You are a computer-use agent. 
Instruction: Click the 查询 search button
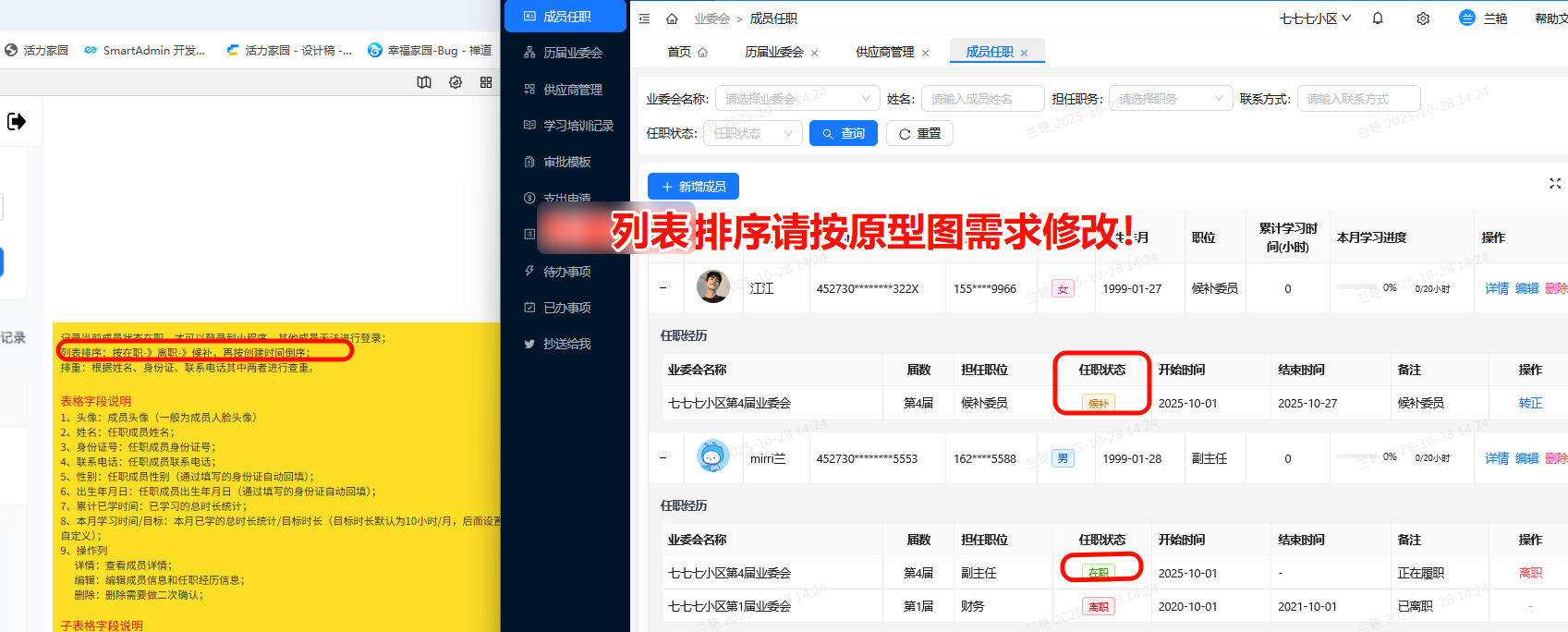(x=843, y=134)
